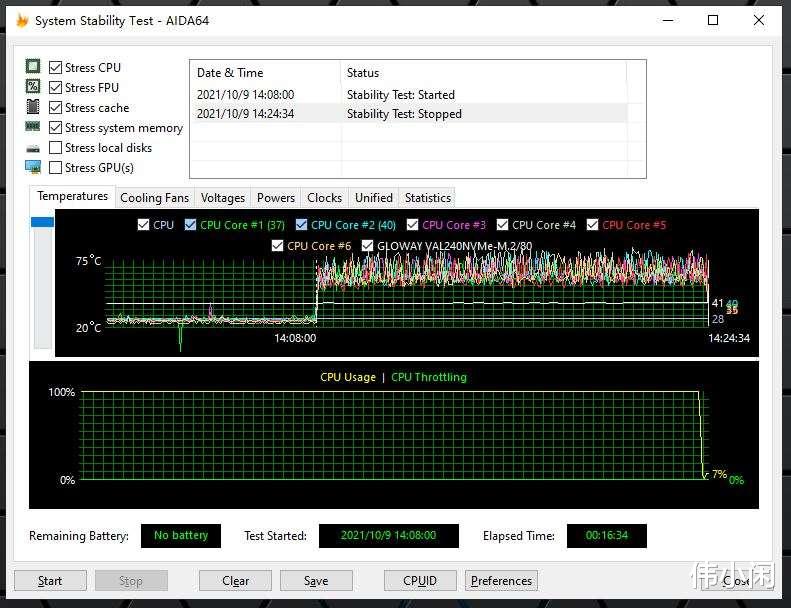
Task: Select the Stability Test: Stopped log row
Action: pyautogui.click(x=409, y=114)
